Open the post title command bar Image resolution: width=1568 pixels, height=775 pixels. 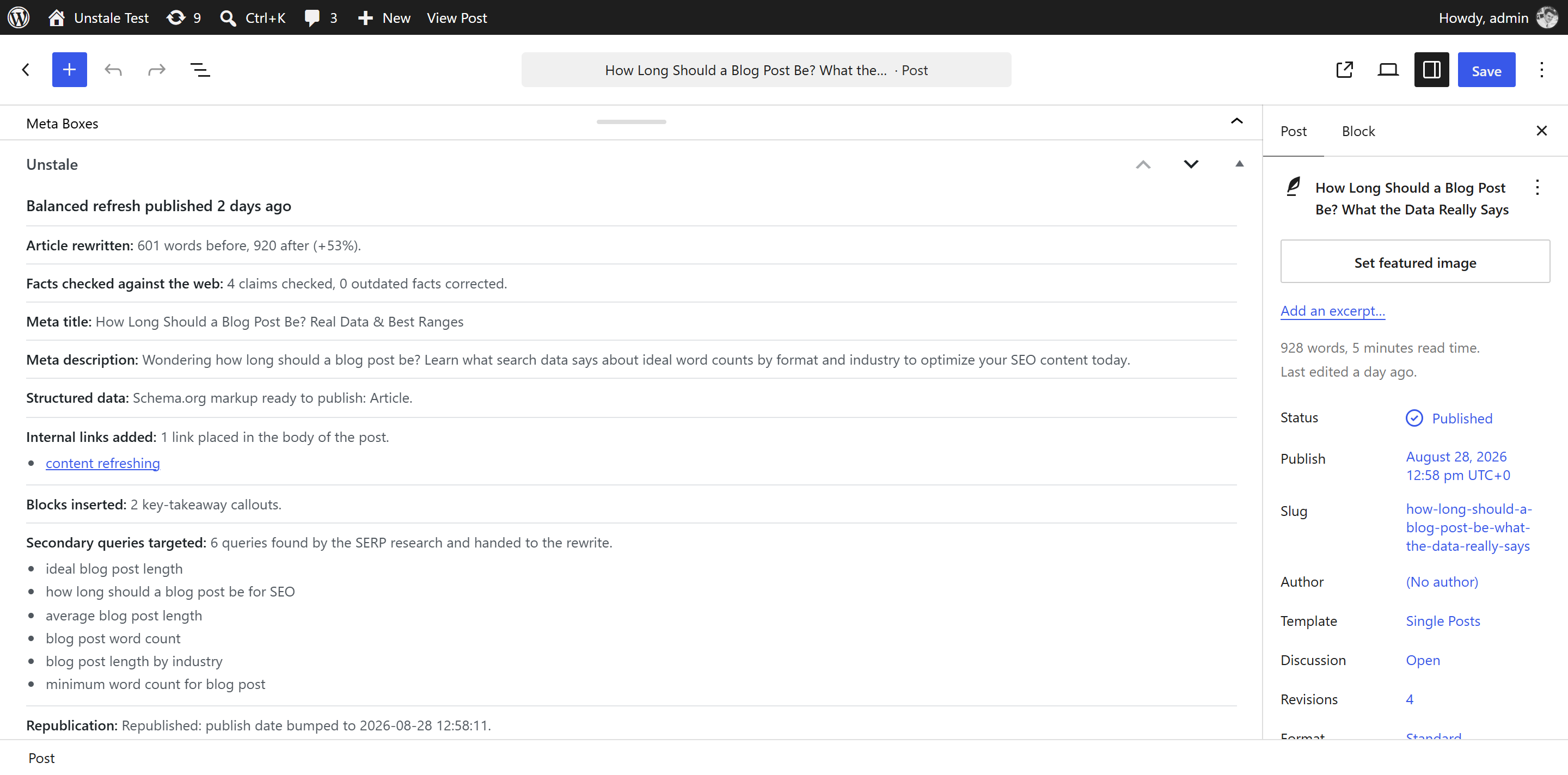tap(765, 69)
